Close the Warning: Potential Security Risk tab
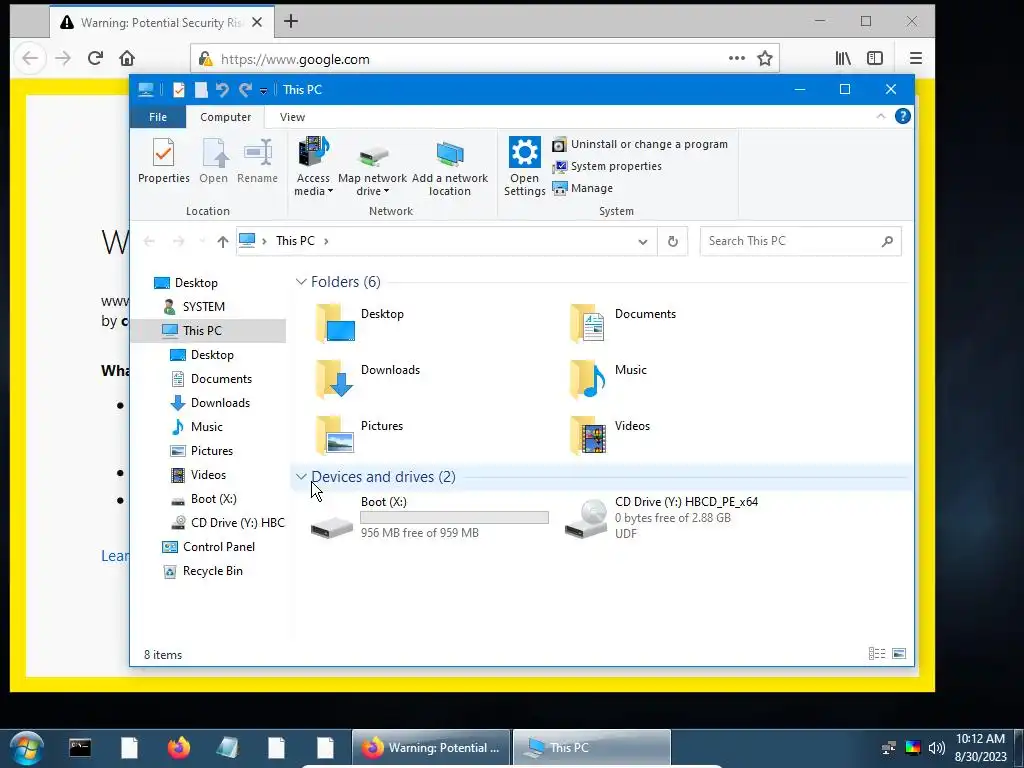 [257, 22]
